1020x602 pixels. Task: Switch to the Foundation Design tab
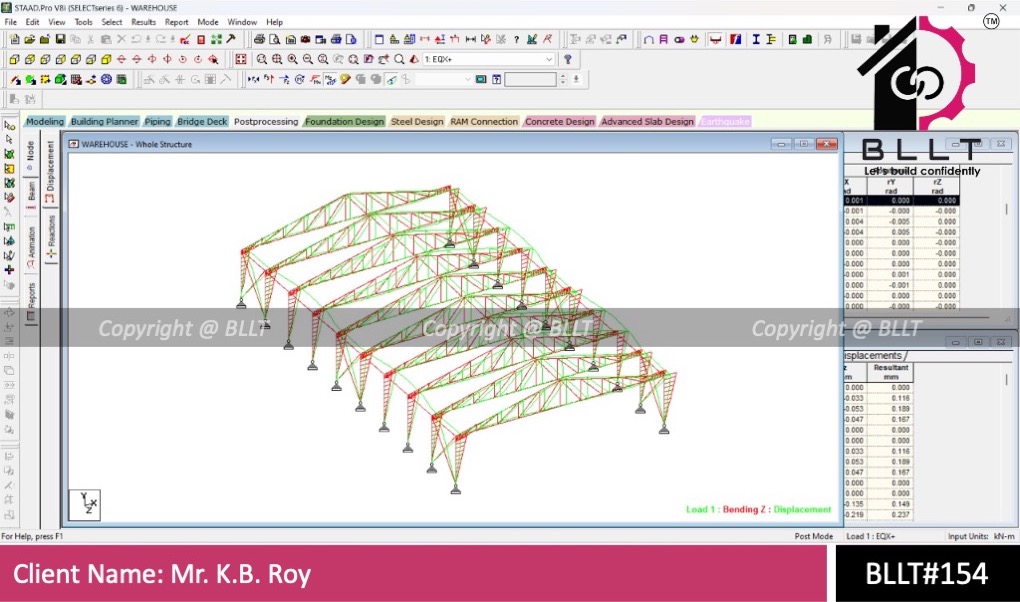344,122
